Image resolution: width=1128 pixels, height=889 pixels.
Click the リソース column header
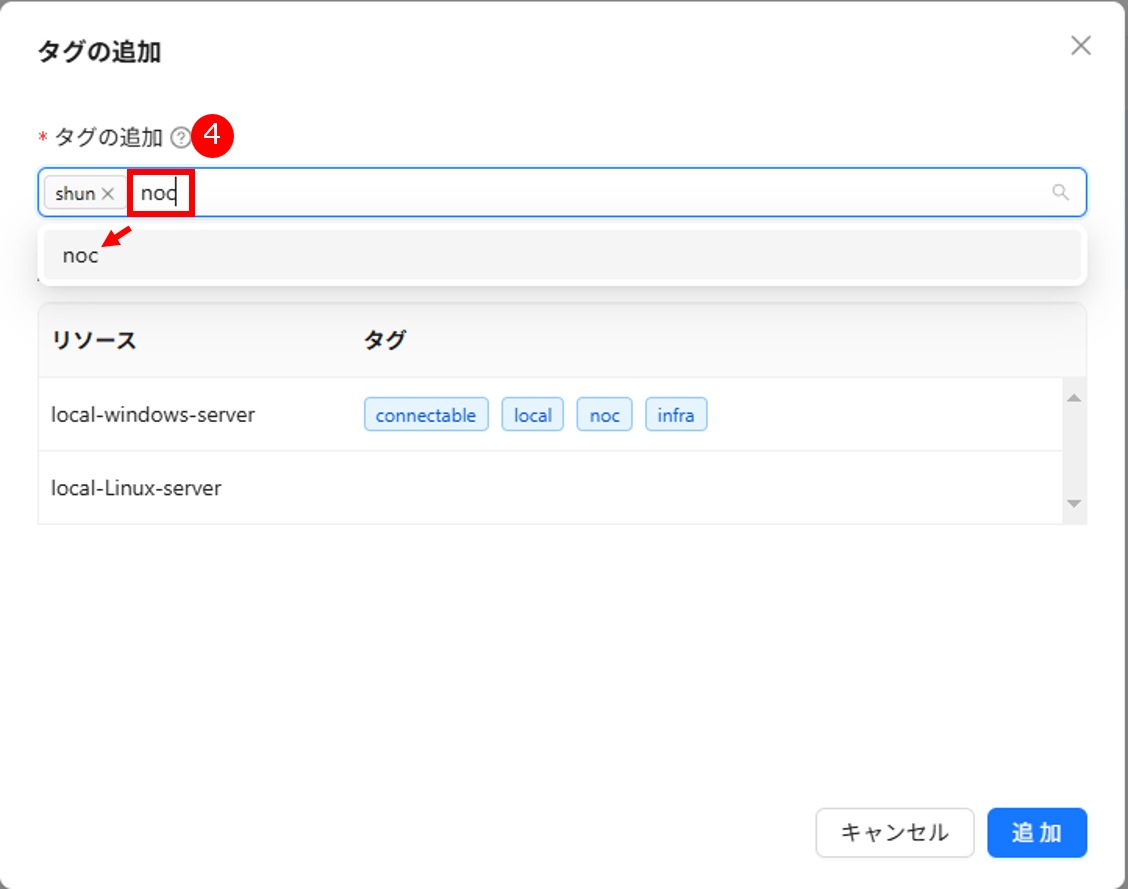[94, 340]
